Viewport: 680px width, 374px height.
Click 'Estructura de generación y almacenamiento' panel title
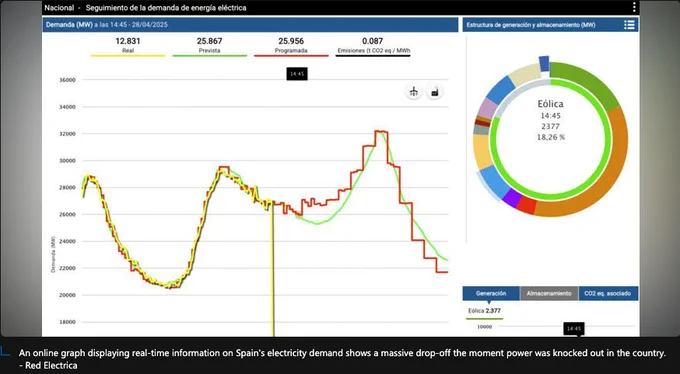[x=531, y=25]
